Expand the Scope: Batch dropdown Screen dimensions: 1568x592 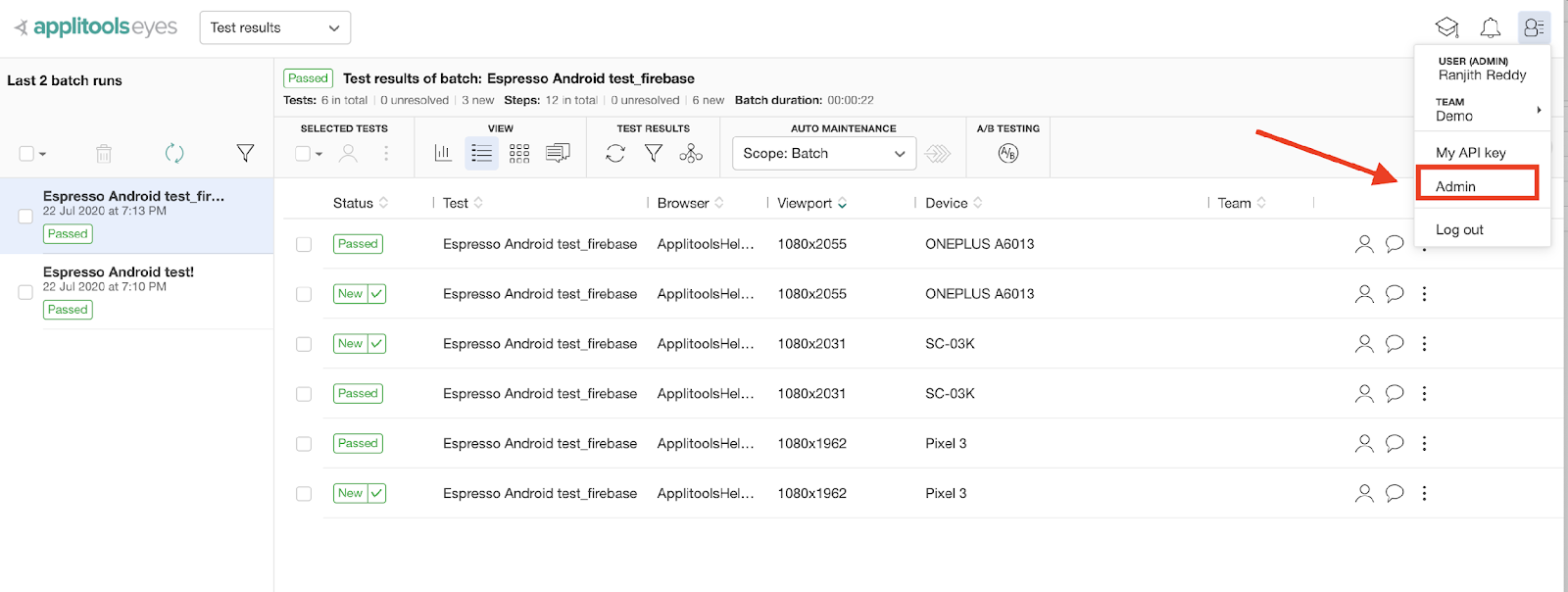[x=823, y=153]
